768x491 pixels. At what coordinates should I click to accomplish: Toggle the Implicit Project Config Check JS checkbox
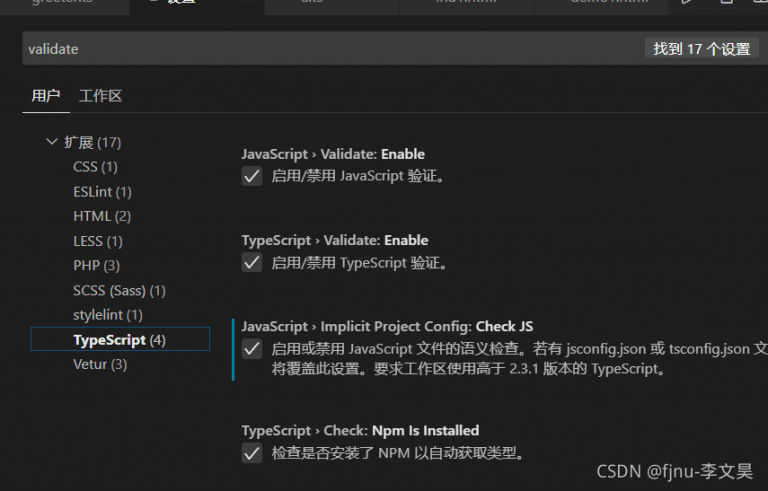(x=252, y=349)
